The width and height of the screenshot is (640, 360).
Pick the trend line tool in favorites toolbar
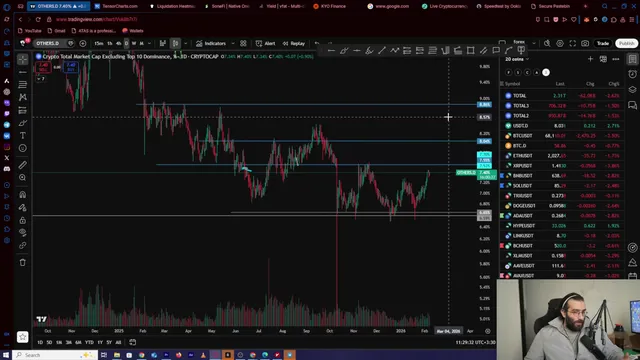pos(382,51)
